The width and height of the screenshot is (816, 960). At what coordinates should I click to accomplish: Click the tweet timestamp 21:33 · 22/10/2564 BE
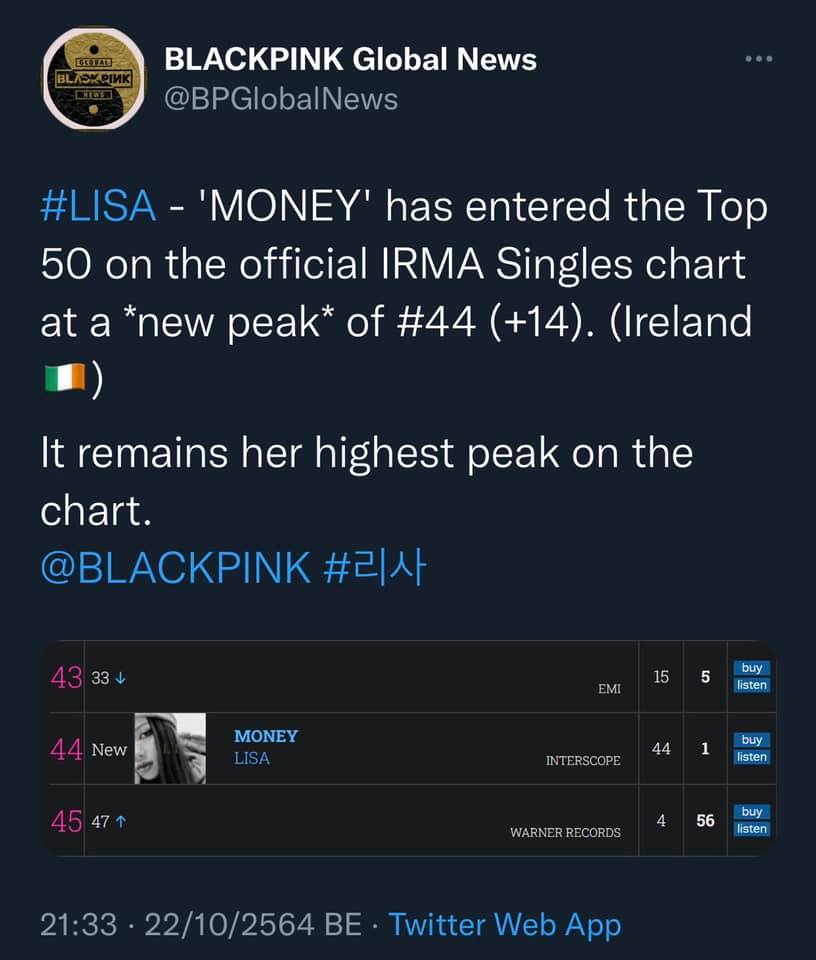tap(201, 924)
